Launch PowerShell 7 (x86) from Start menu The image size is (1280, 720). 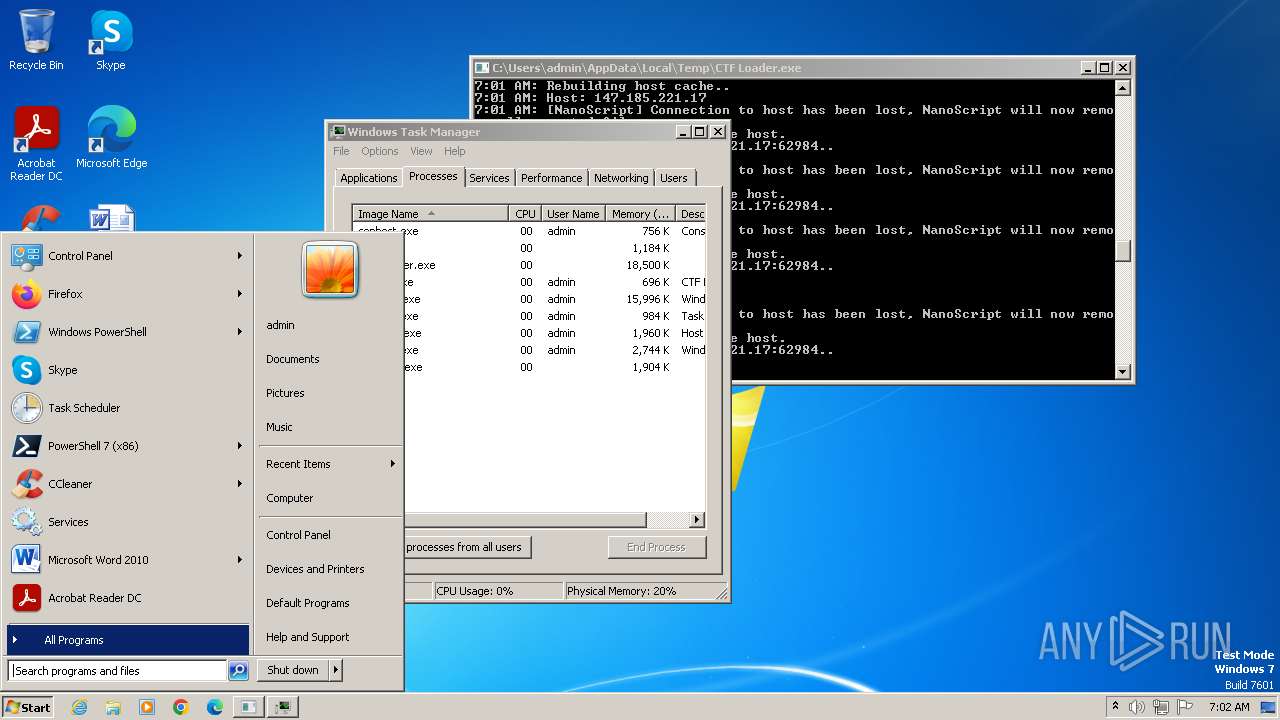tap(127, 446)
